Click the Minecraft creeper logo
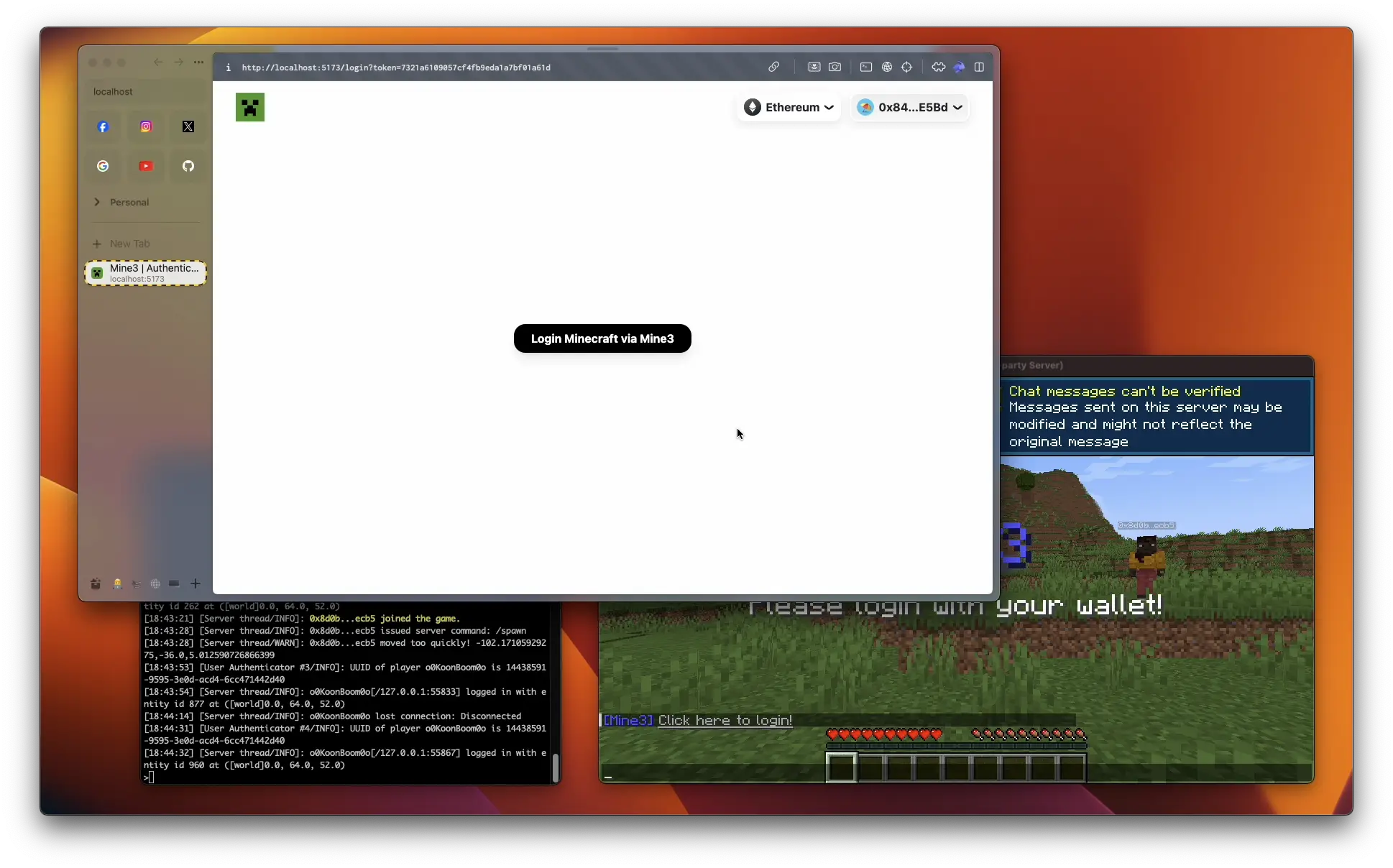This screenshot has width=1393, height=868. (x=250, y=107)
